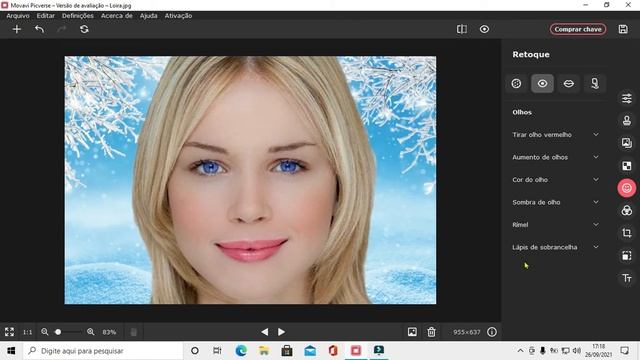This screenshot has height=360, width=640.
Task: Expand Rímel section
Action: (556, 224)
